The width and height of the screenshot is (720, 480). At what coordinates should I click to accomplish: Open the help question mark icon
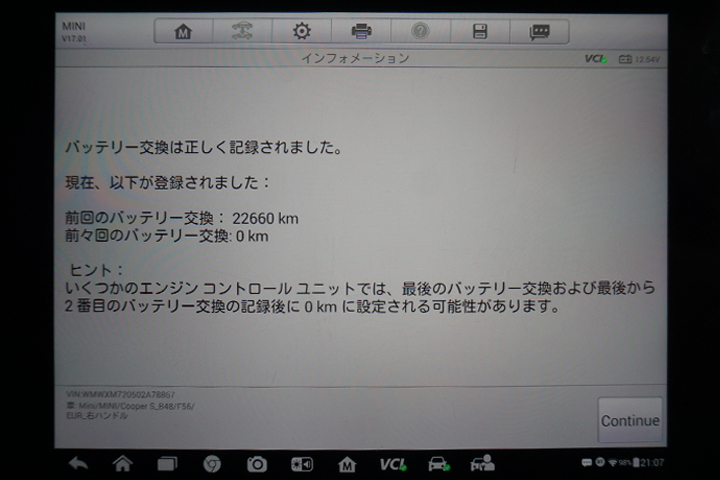click(420, 32)
